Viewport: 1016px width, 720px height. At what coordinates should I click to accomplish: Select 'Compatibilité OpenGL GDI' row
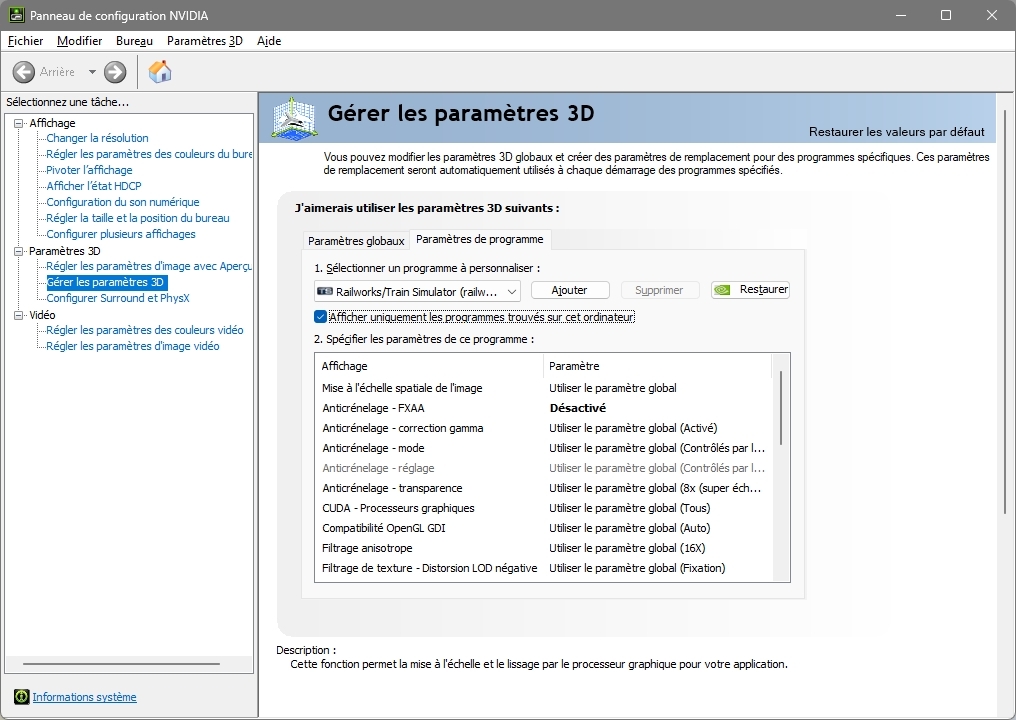(544, 528)
